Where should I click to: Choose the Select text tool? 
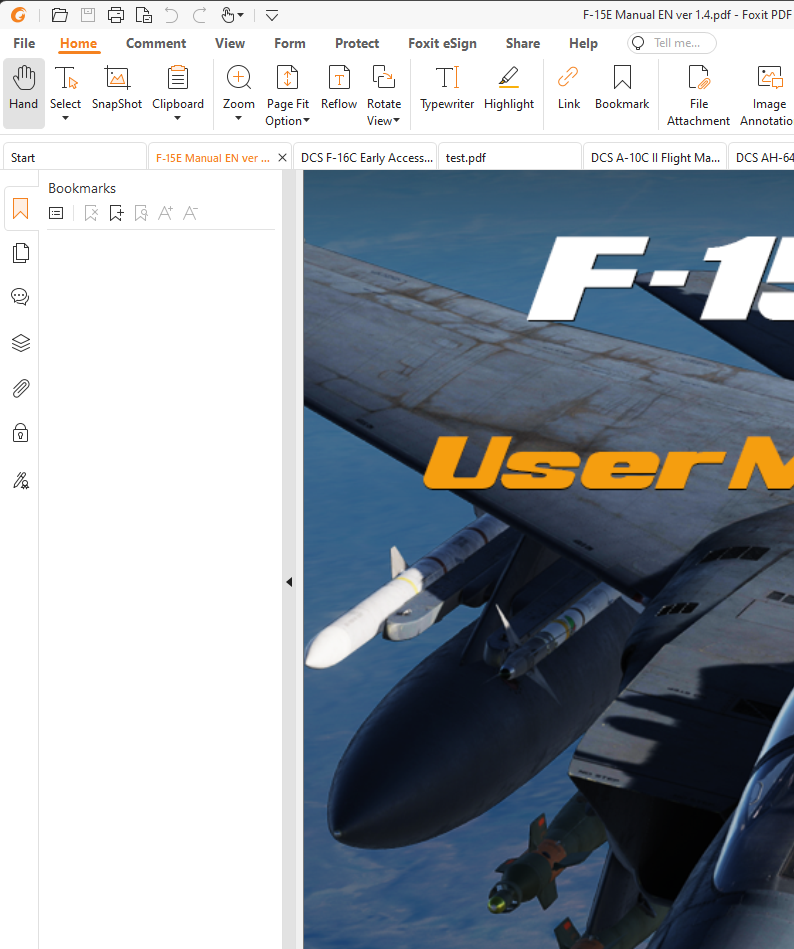tap(65, 88)
